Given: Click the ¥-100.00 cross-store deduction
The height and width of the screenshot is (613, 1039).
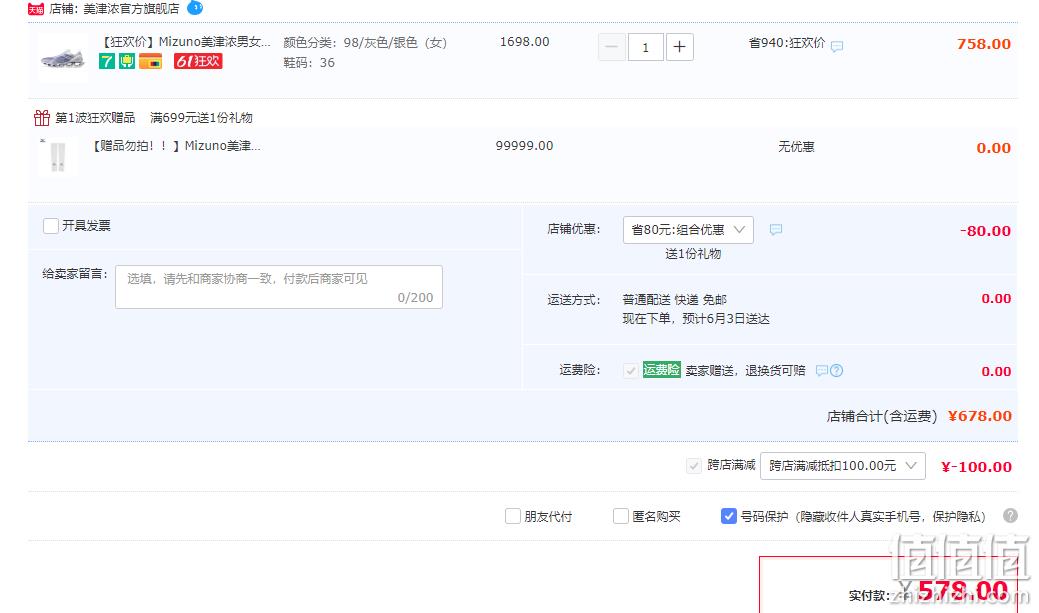Looking at the screenshot, I should (976, 467).
